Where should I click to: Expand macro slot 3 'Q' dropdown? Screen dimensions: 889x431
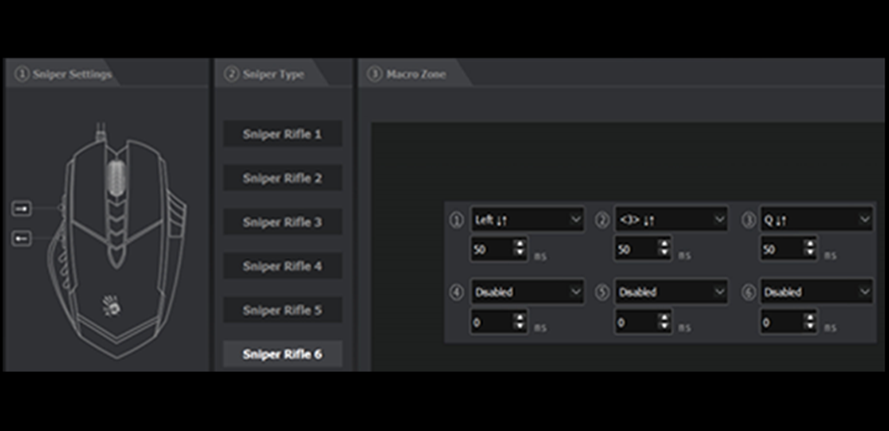[x=816, y=220]
